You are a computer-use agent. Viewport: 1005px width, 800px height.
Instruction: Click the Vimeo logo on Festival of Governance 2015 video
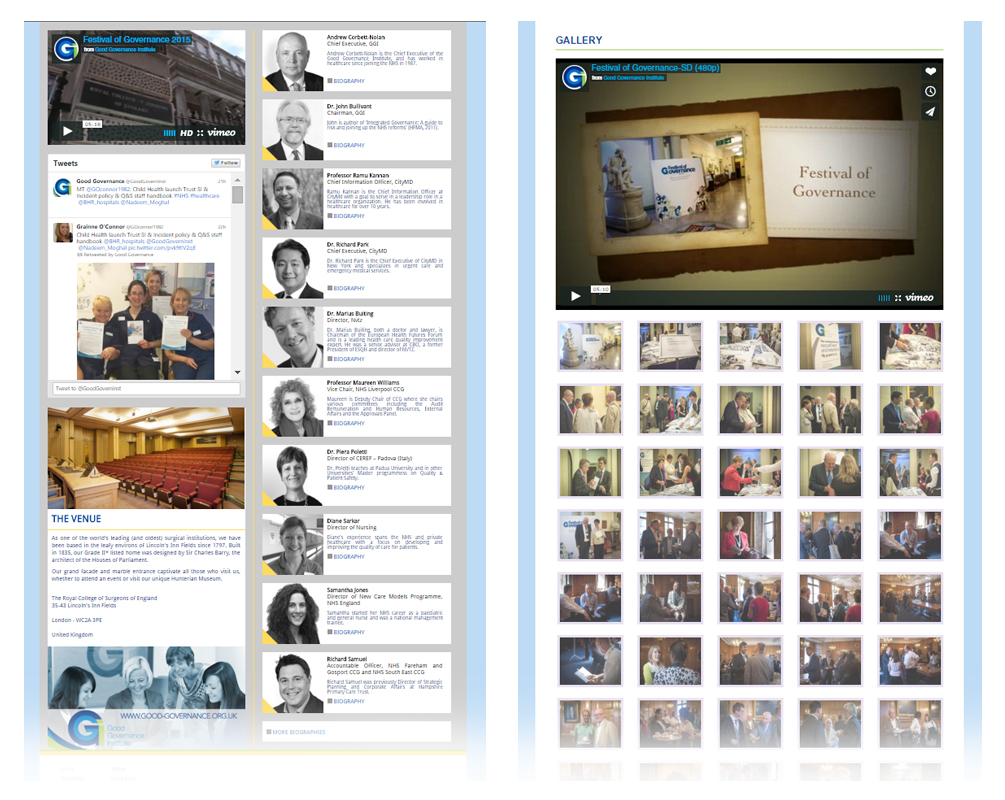pyautogui.click(x=221, y=133)
